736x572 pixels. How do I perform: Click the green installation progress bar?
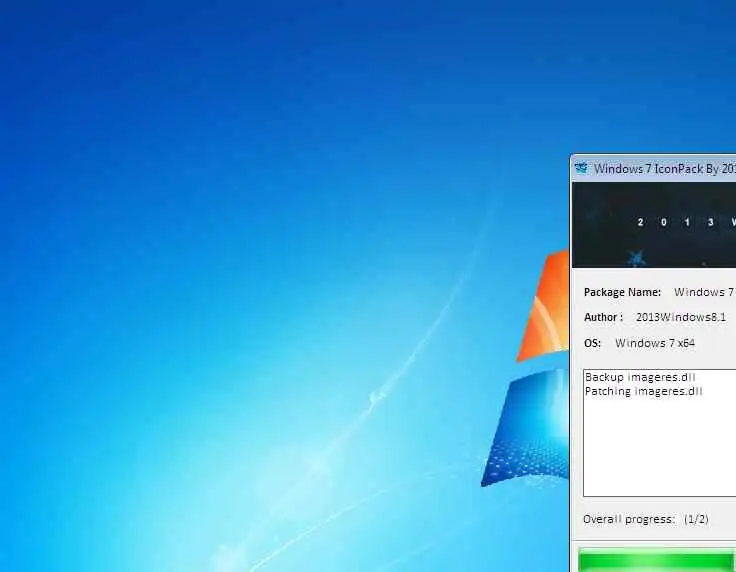[x=657, y=561]
